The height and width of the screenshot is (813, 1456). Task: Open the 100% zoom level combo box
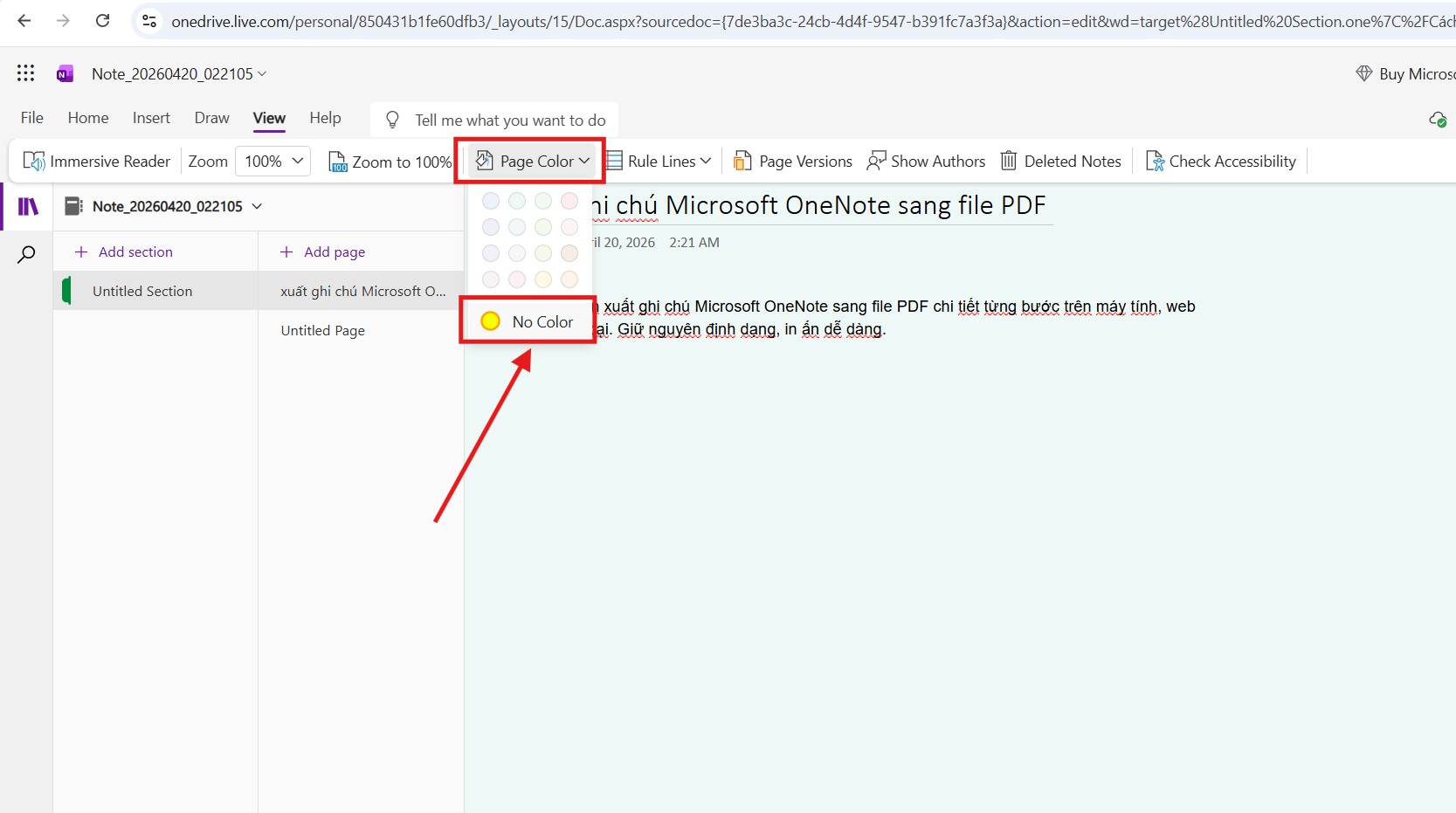(273, 162)
